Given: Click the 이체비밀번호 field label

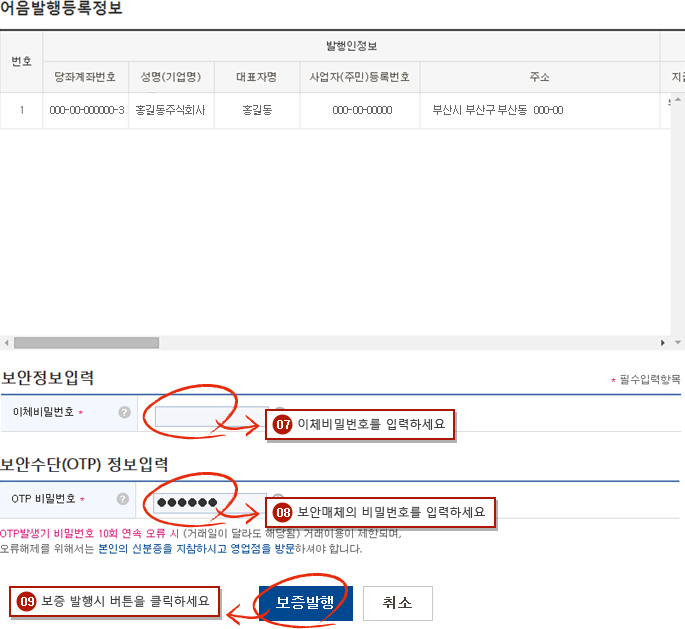Looking at the screenshot, I should [x=43, y=412].
